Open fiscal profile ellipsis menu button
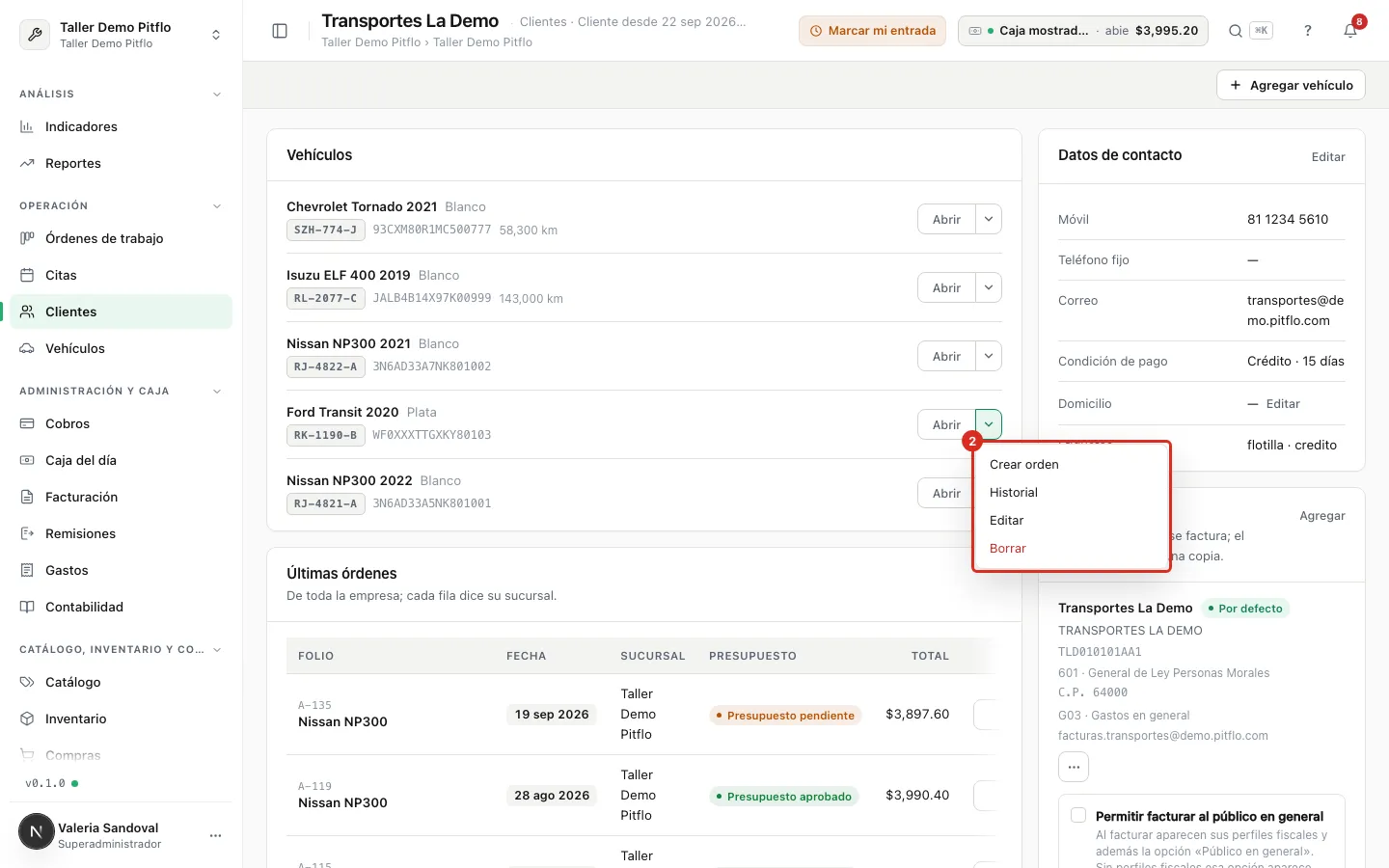The height and width of the screenshot is (868, 1389). pyautogui.click(x=1074, y=767)
